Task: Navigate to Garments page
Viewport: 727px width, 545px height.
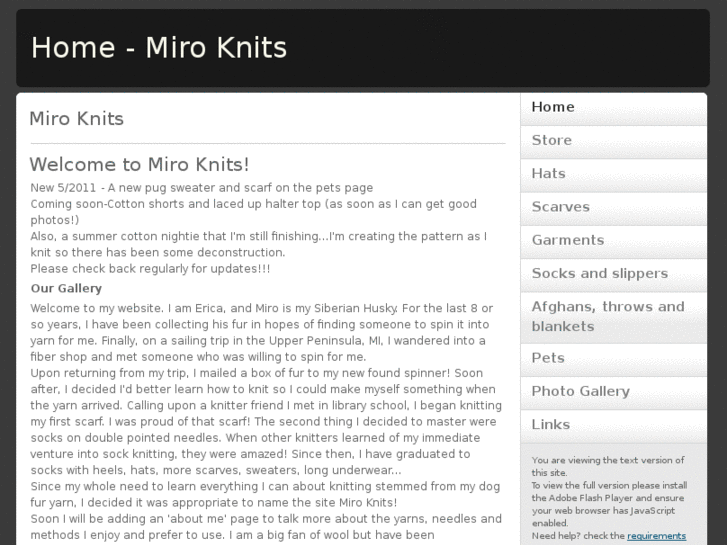Action: point(567,240)
